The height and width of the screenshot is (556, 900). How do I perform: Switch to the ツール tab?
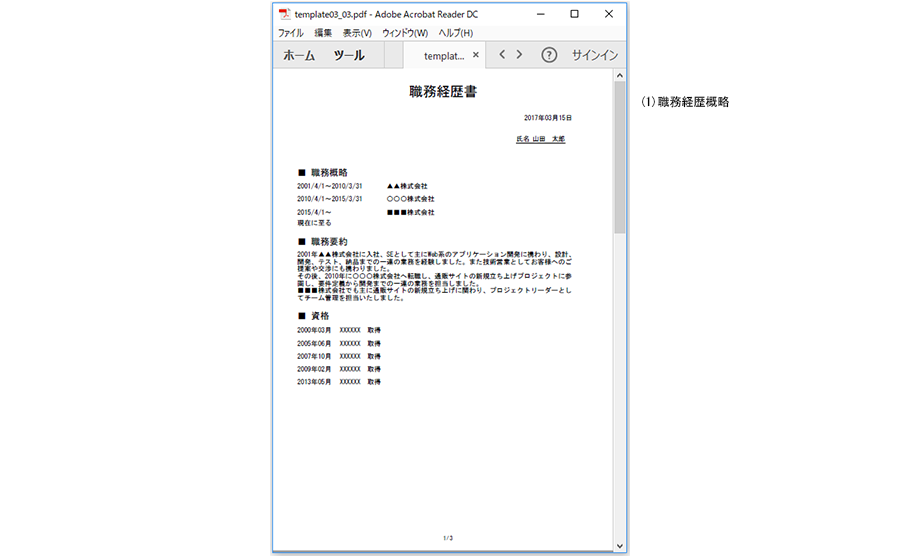point(349,55)
